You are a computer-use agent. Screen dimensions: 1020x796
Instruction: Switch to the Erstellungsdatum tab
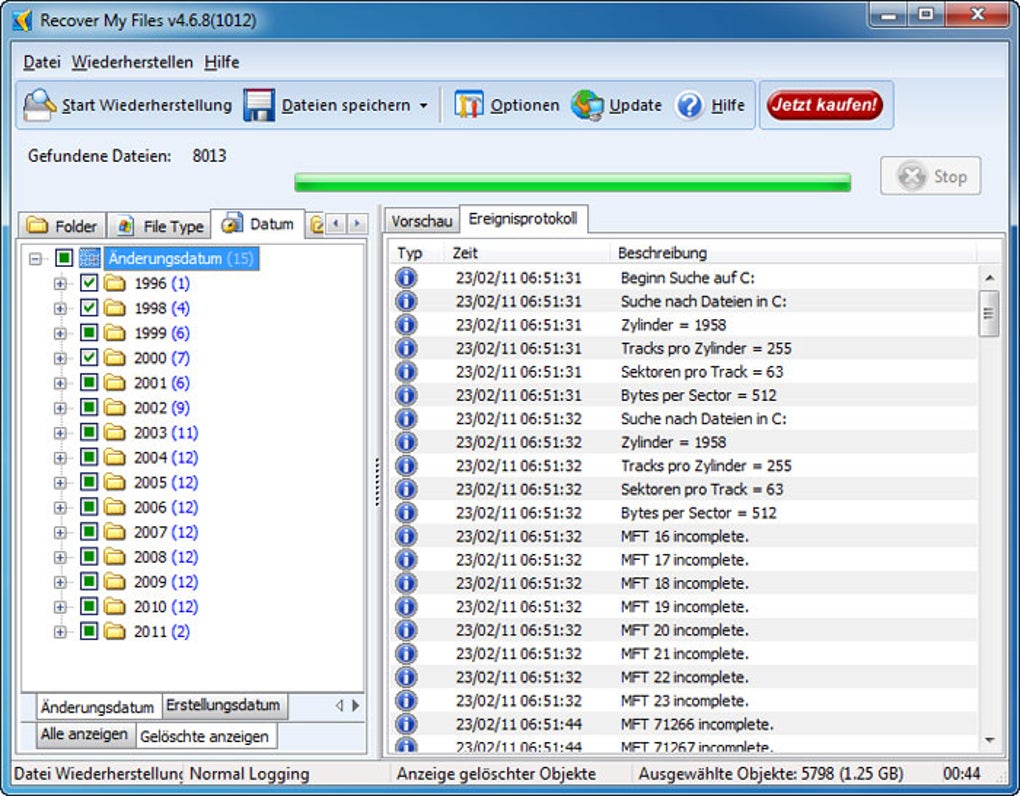(223, 705)
